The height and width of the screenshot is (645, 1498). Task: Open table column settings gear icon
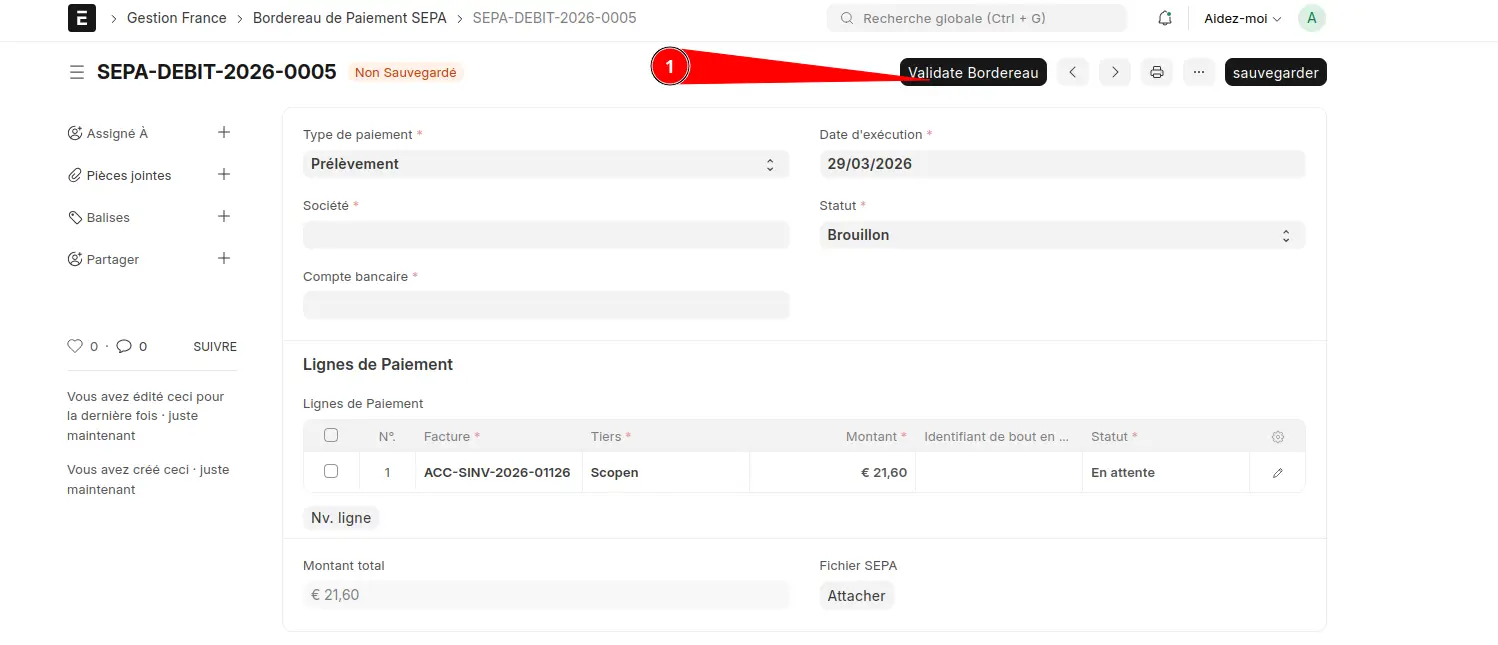(1277, 437)
